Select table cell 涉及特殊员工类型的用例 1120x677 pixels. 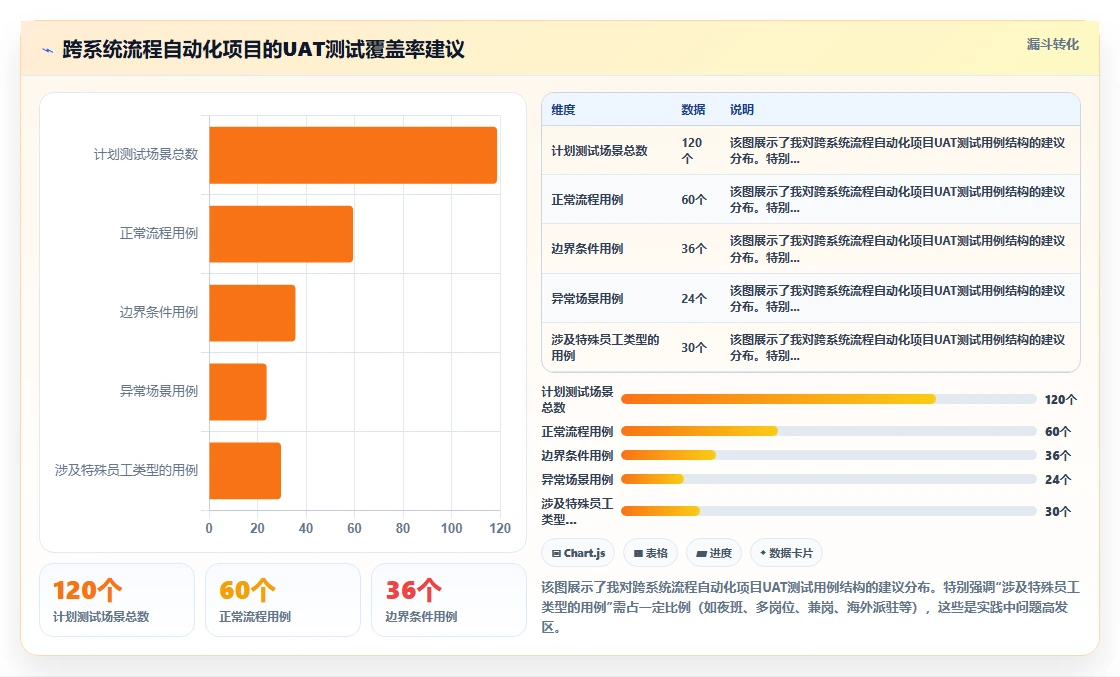605,347
